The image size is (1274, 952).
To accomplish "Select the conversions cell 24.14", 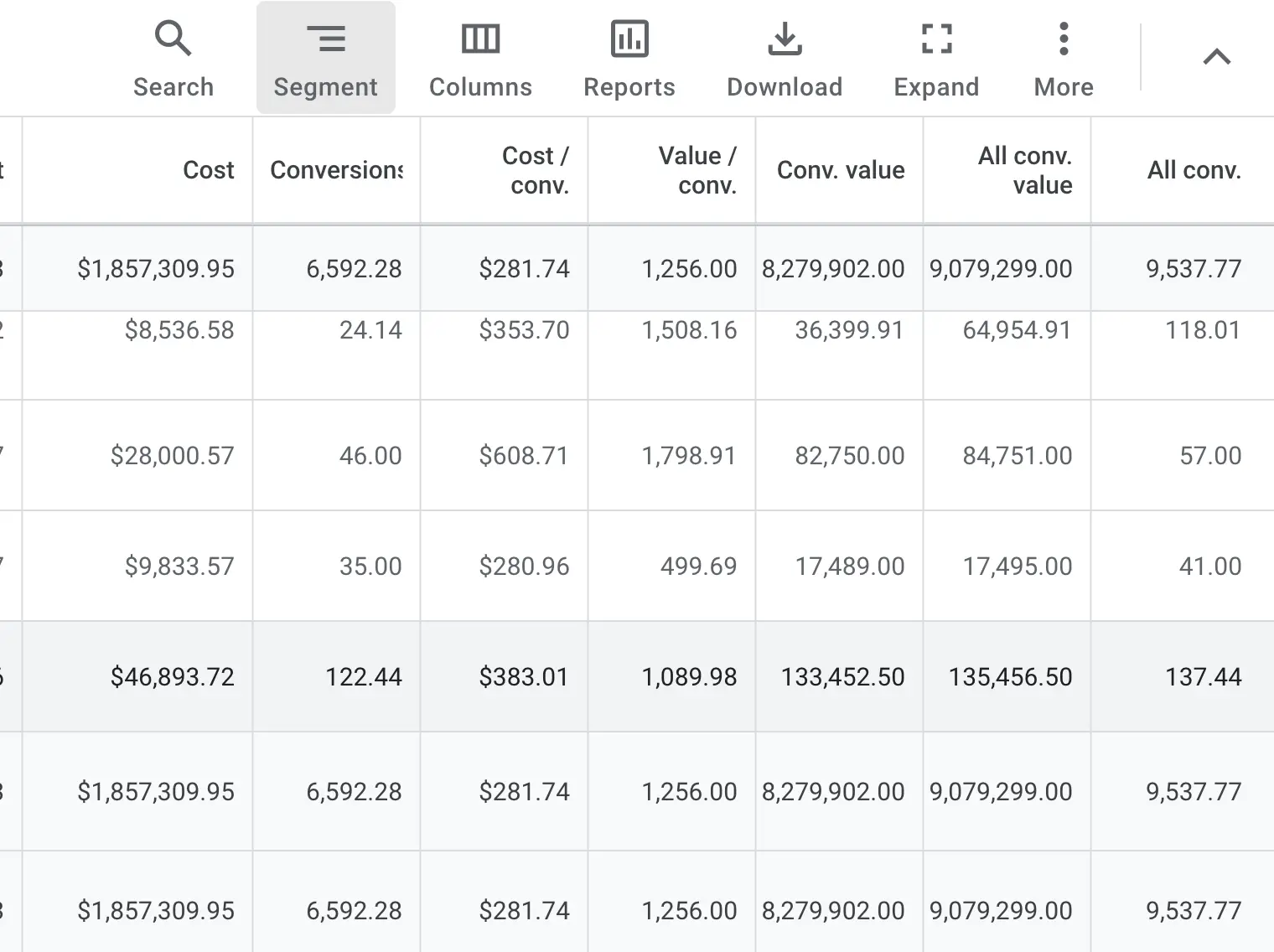I will (x=370, y=330).
